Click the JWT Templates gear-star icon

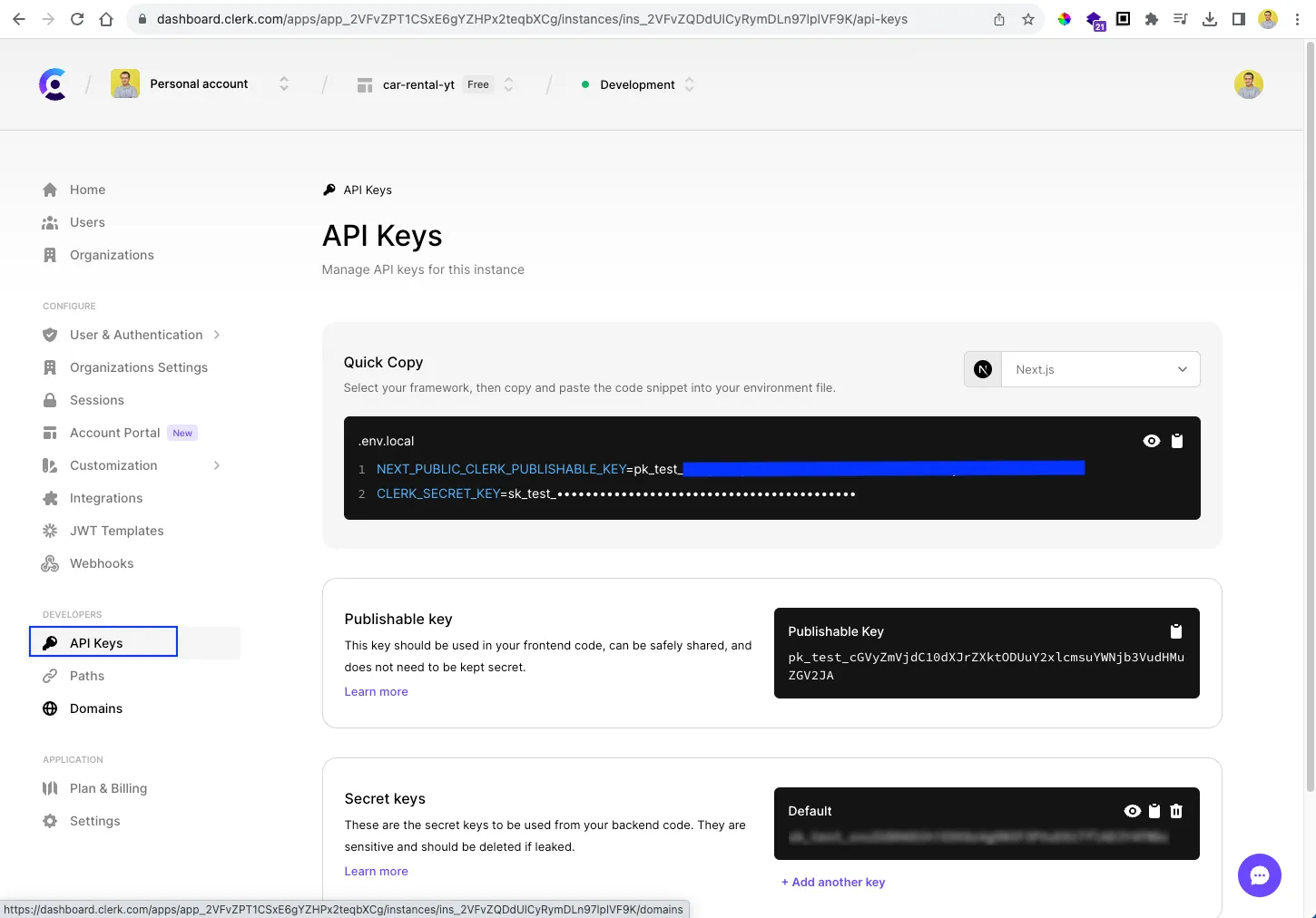pos(50,531)
